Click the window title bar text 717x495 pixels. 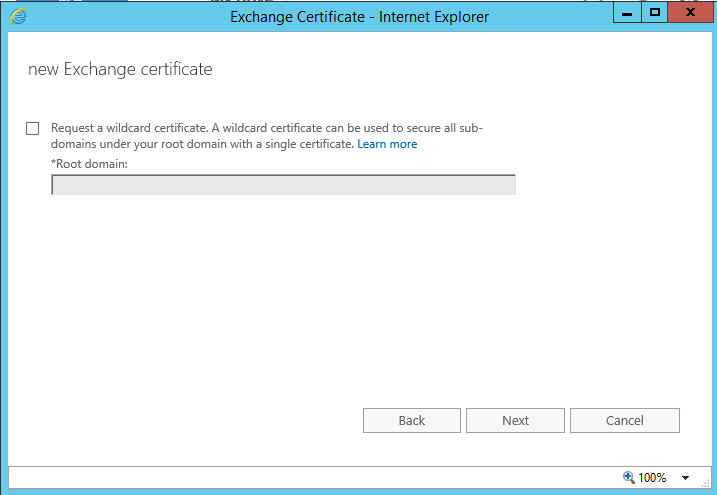coord(359,16)
